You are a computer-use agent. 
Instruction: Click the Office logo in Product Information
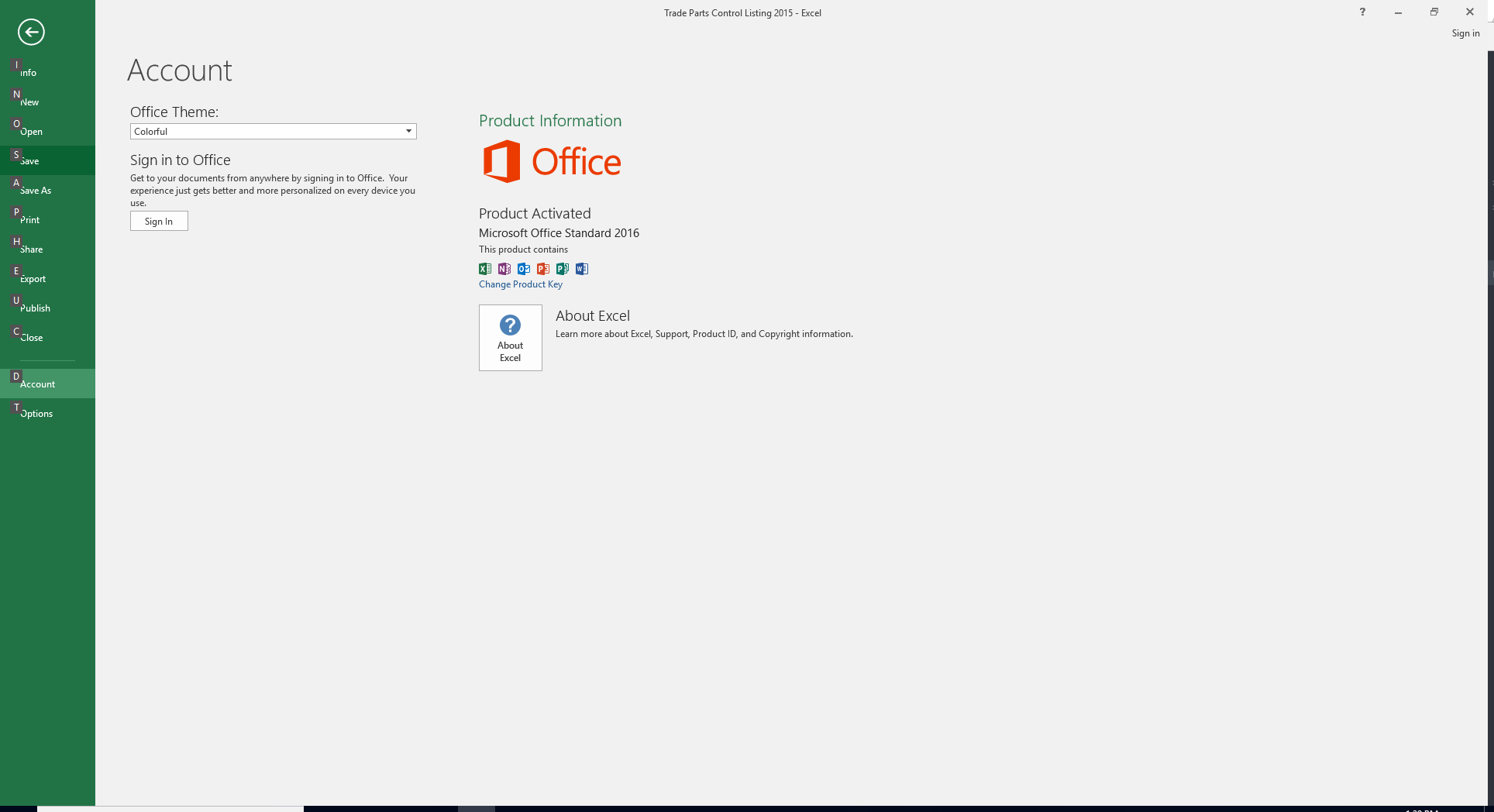[x=552, y=161]
